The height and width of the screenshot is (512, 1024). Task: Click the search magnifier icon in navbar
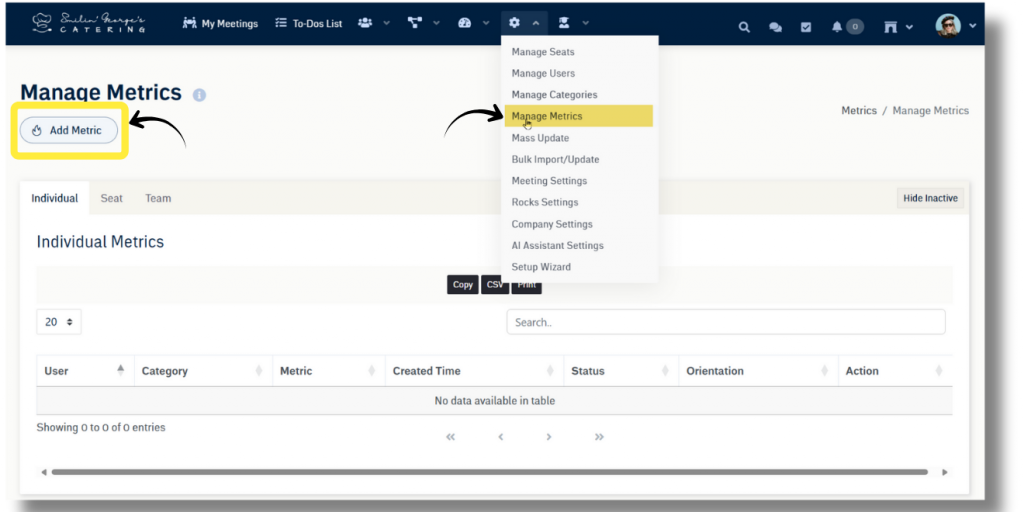[744, 27]
